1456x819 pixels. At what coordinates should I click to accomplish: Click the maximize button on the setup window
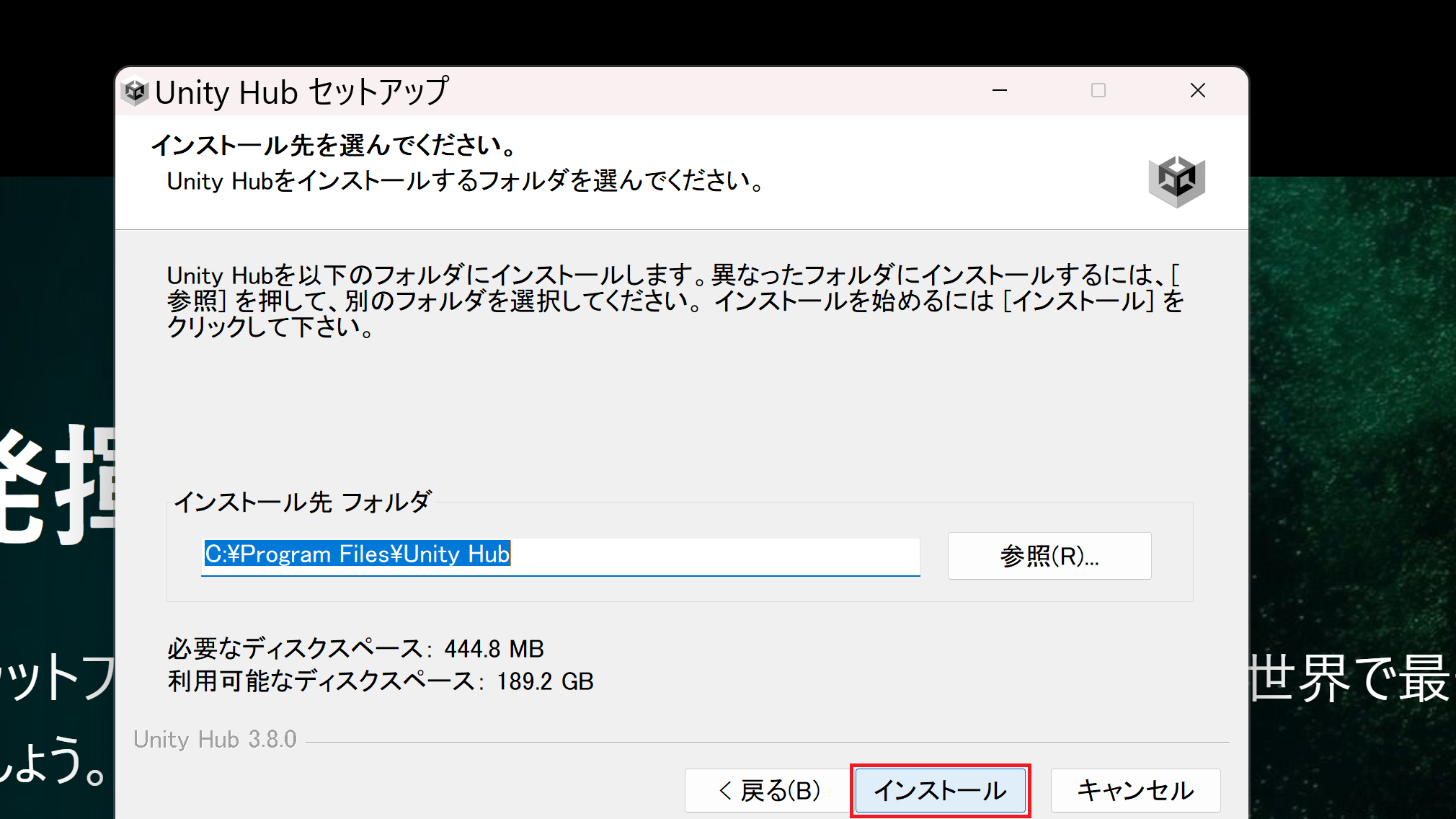pos(1098,91)
